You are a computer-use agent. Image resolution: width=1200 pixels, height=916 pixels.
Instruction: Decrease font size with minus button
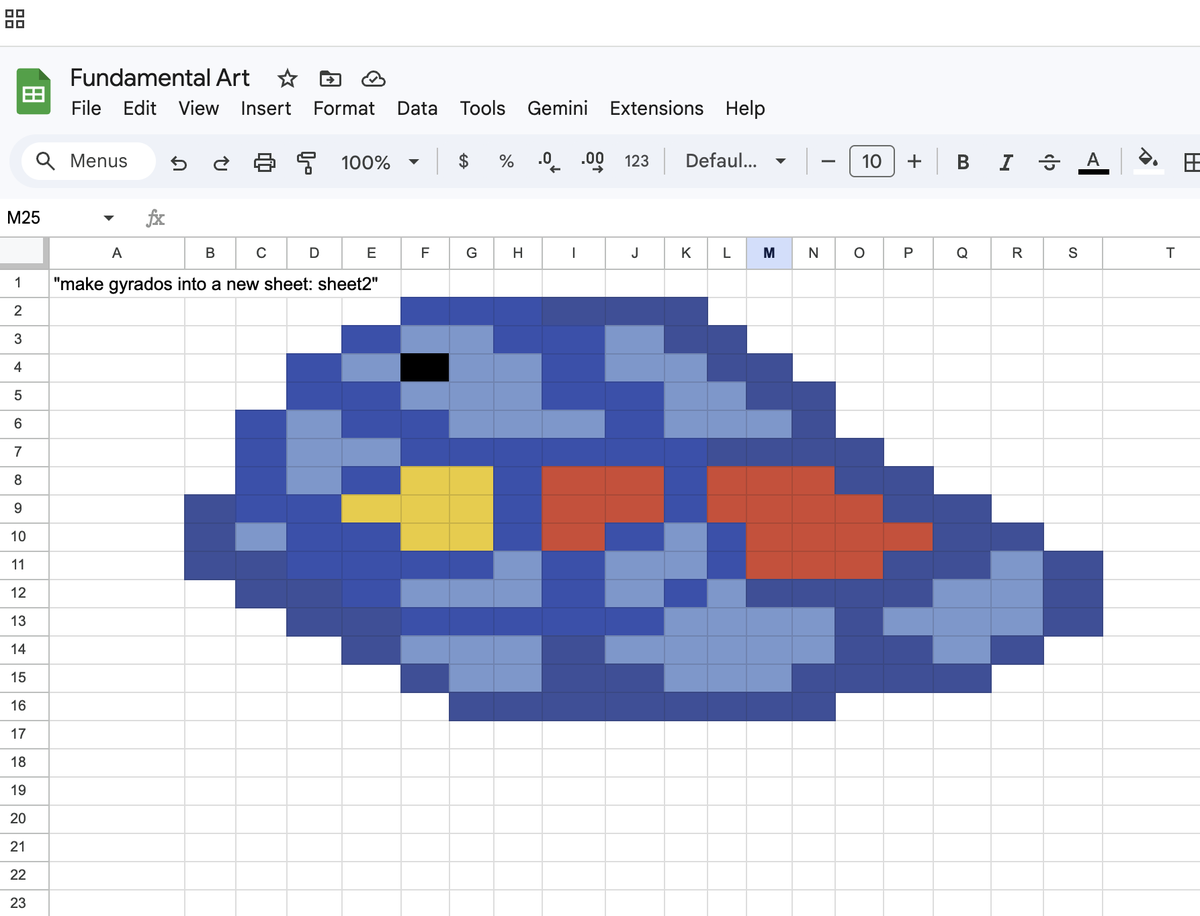click(x=827, y=161)
